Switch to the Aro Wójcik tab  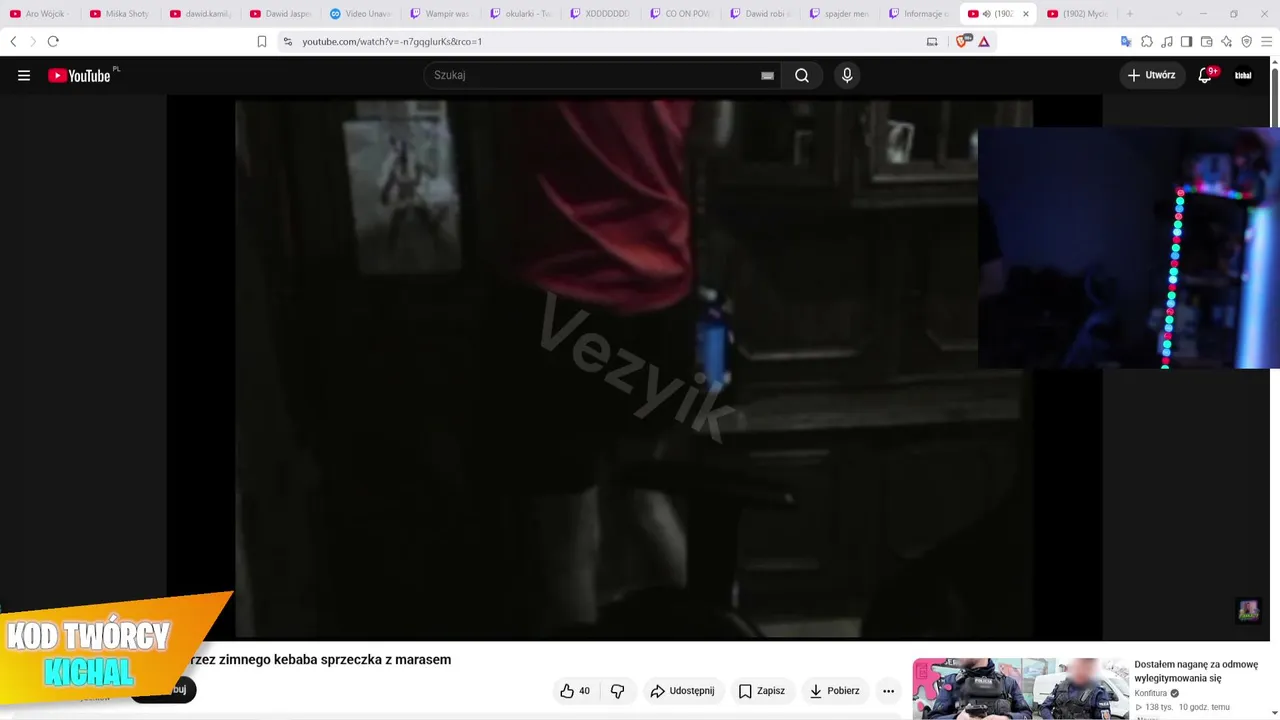coord(40,14)
